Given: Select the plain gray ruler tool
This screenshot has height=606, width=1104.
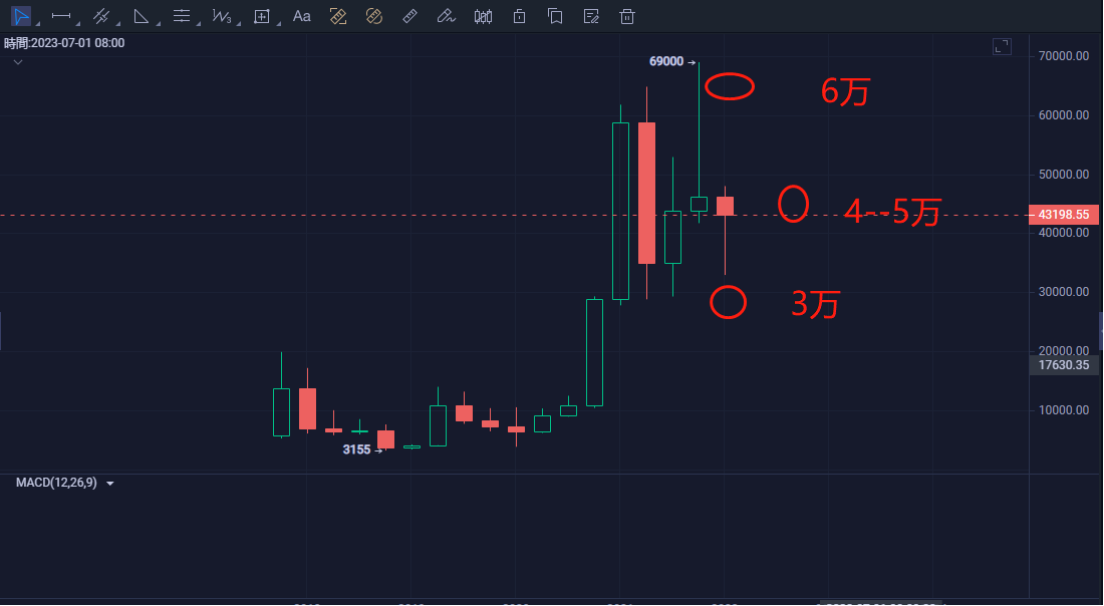Looking at the screenshot, I should coord(410,15).
